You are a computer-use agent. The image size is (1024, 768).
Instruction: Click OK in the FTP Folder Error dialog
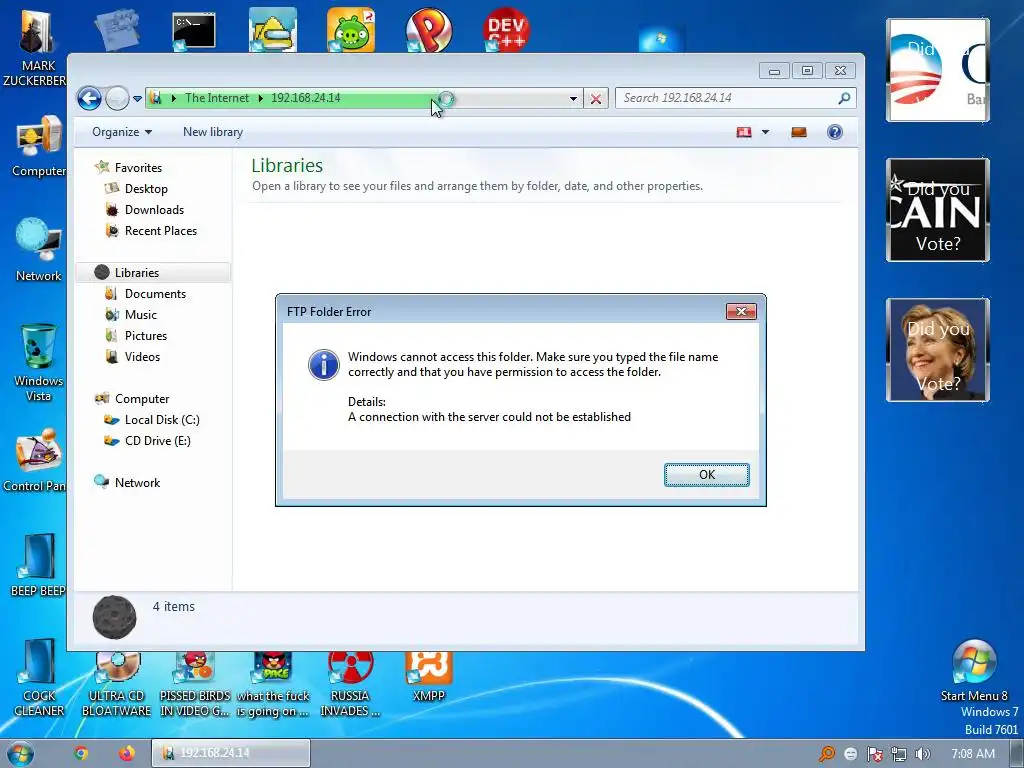tap(707, 475)
